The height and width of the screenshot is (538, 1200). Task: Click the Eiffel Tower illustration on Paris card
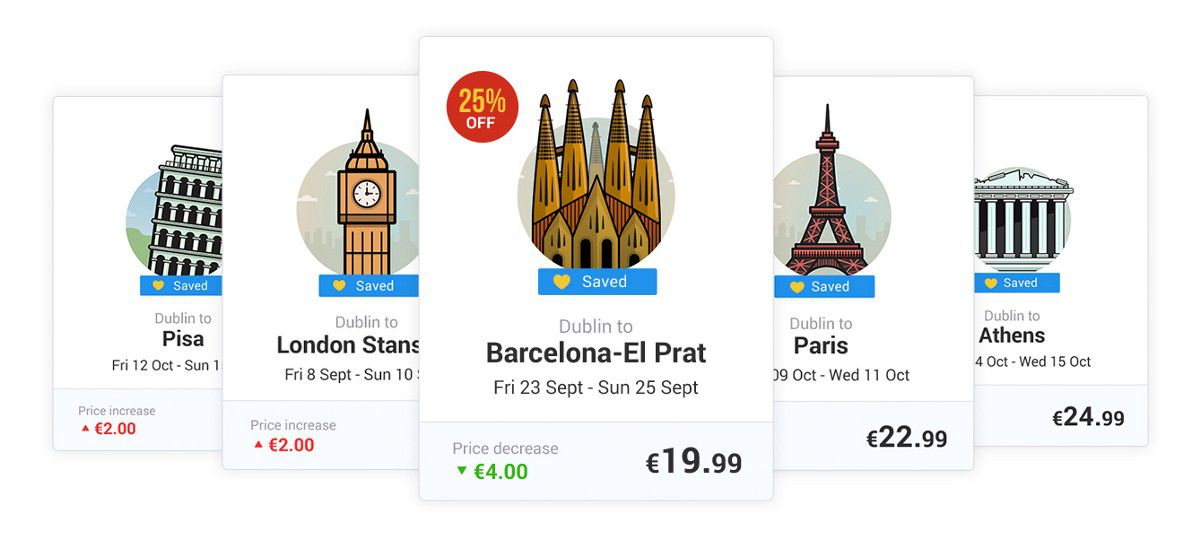pyautogui.click(x=826, y=200)
